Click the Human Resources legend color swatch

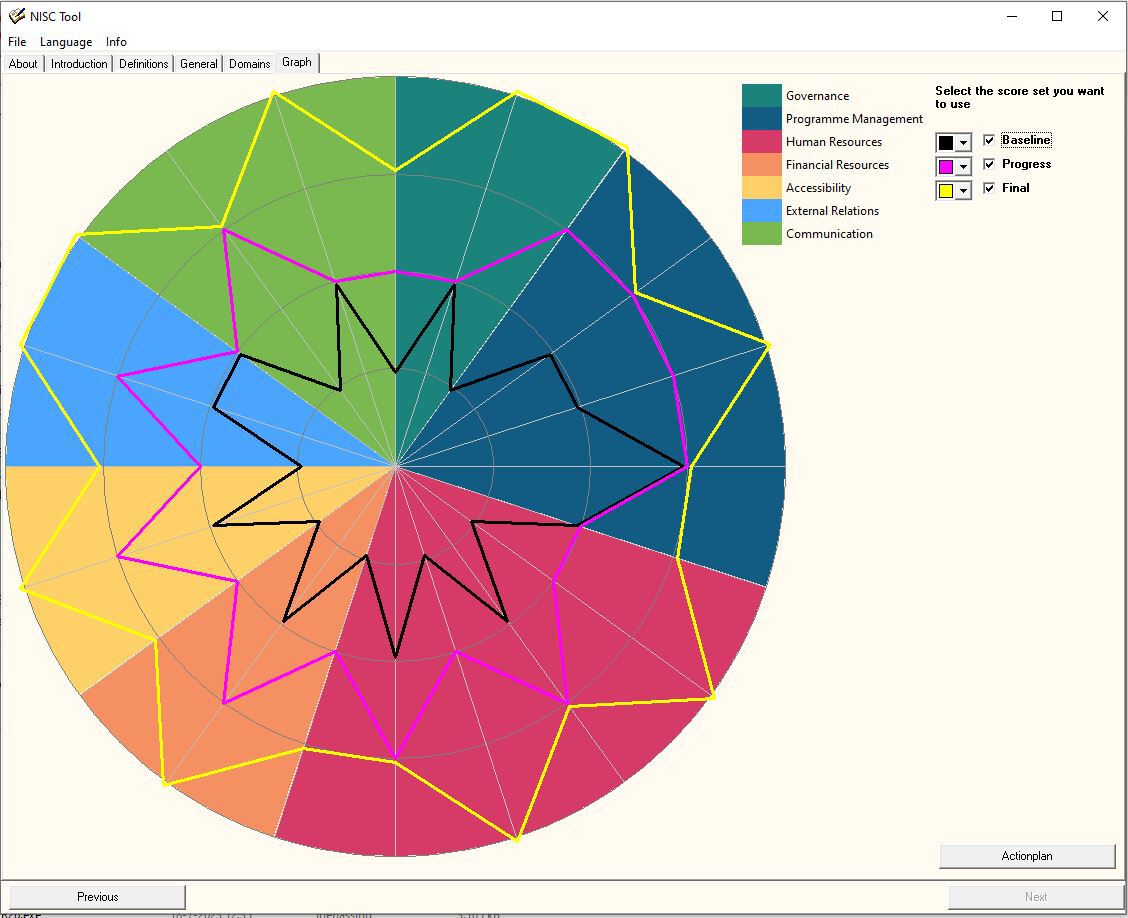762,142
